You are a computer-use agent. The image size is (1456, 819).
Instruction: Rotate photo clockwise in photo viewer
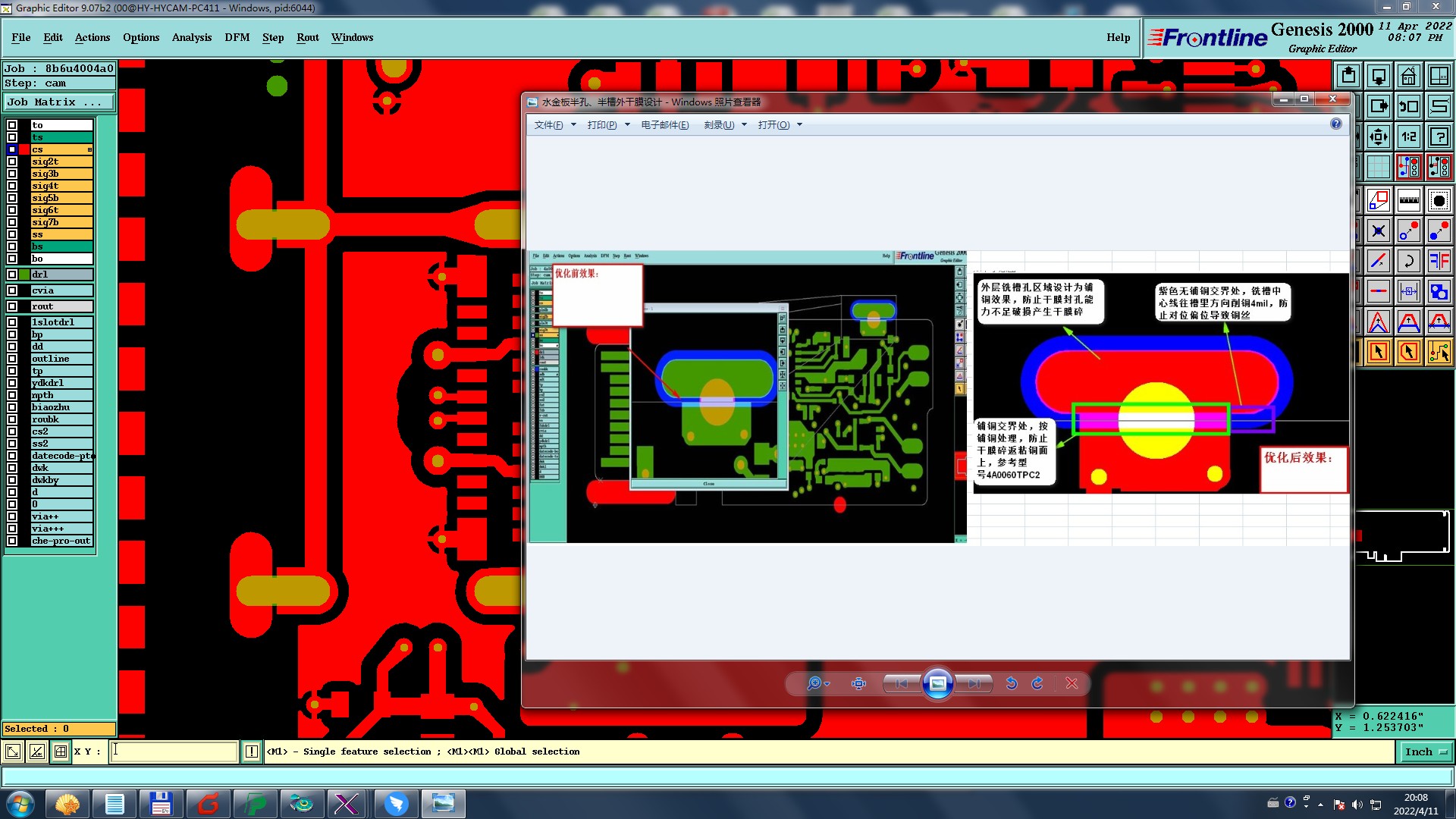coord(1037,683)
